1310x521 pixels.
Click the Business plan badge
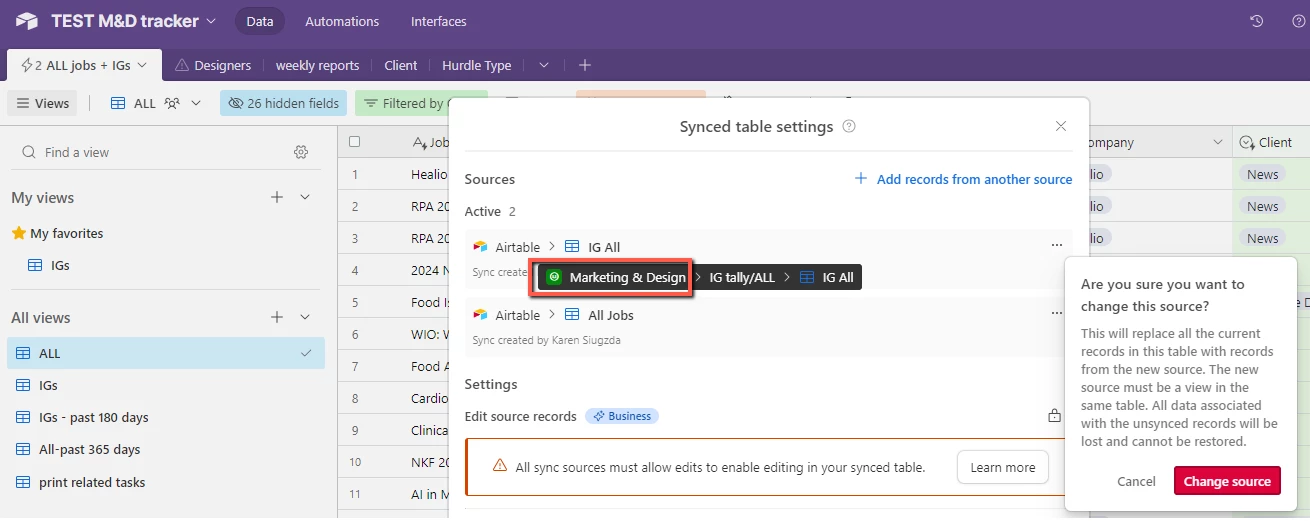[622, 416]
